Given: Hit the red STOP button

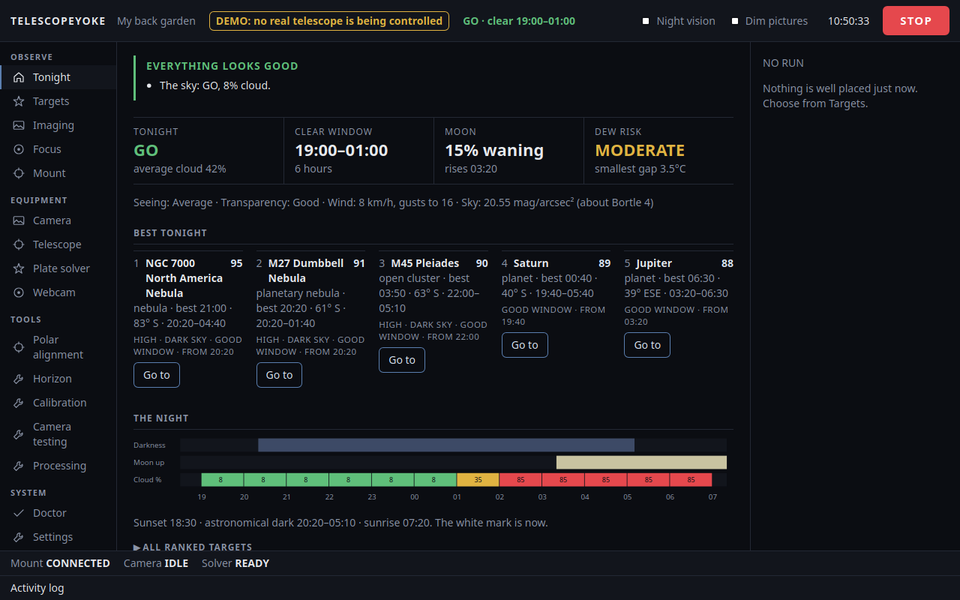Looking at the screenshot, I should pos(915,21).
